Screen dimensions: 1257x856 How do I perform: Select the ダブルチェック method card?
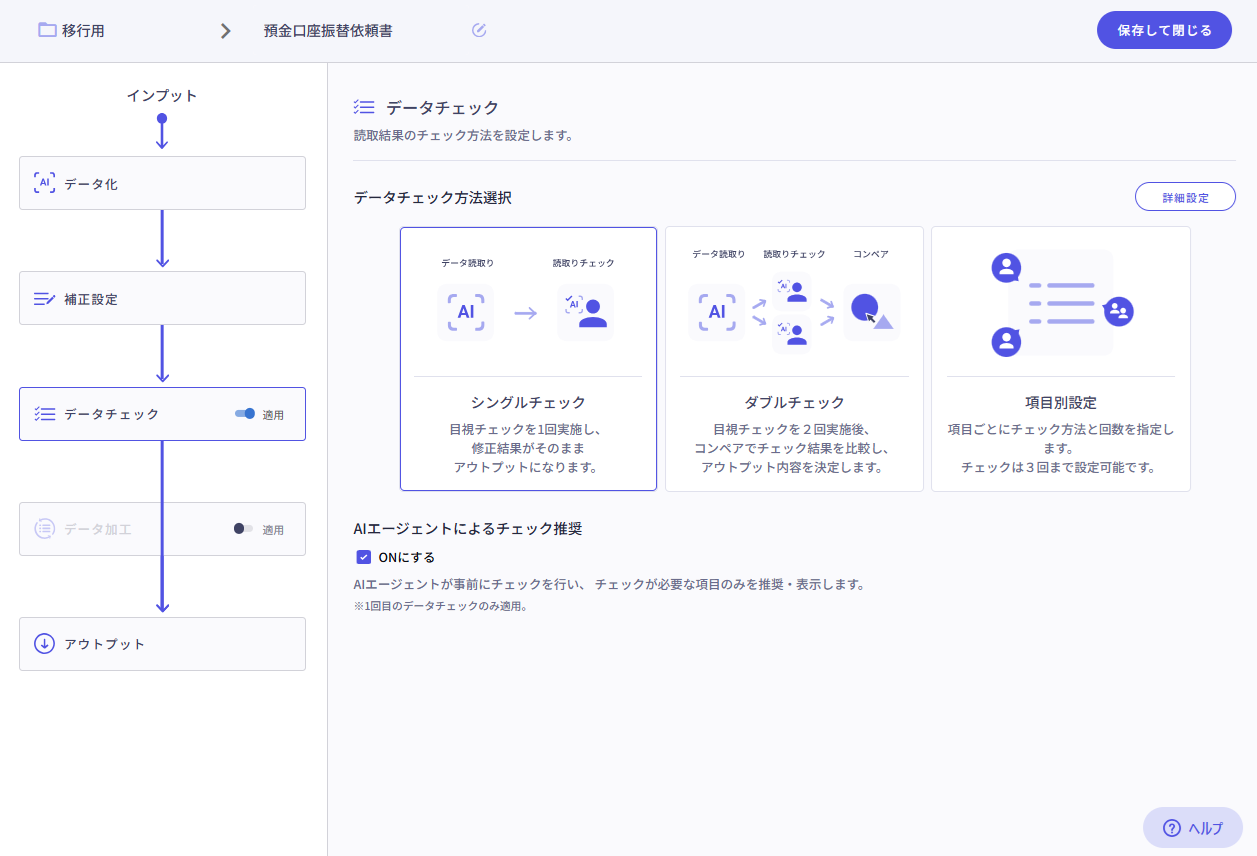point(794,358)
